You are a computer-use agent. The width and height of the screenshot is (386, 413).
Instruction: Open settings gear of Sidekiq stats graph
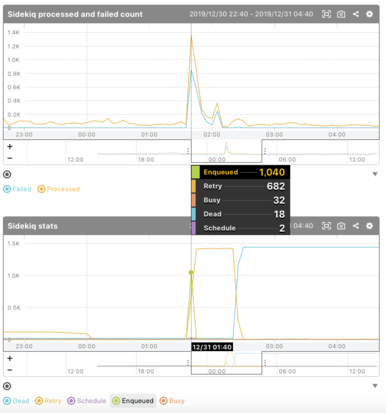[369, 226]
